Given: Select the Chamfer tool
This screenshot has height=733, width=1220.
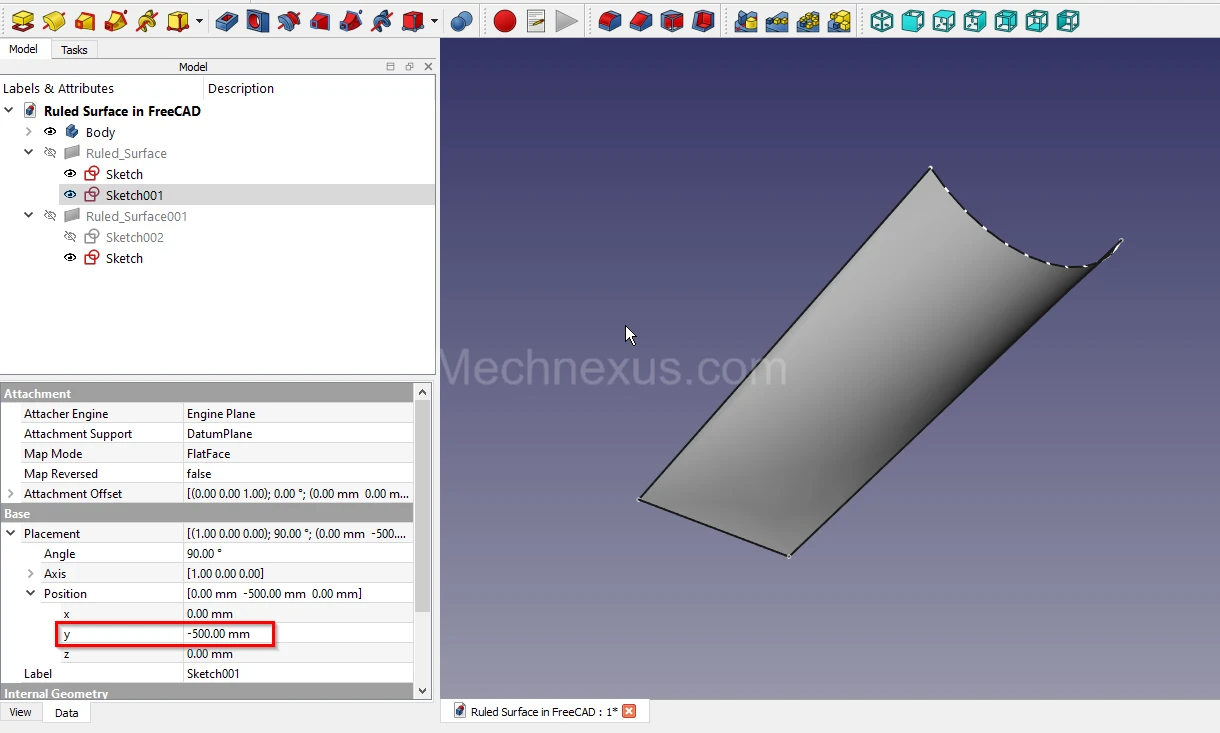Looking at the screenshot, I should click(x=641, y=20).
